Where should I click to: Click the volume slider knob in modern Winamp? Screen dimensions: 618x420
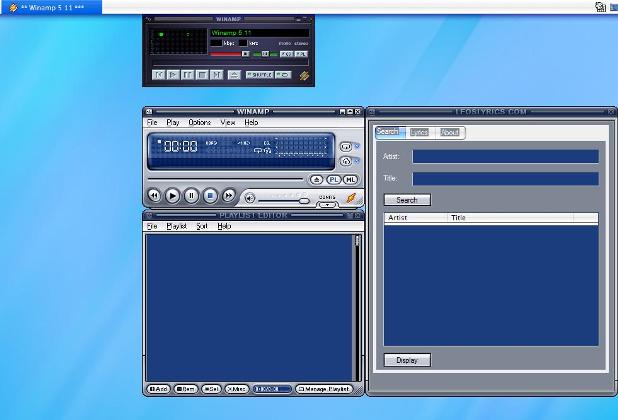coord(304,201)
